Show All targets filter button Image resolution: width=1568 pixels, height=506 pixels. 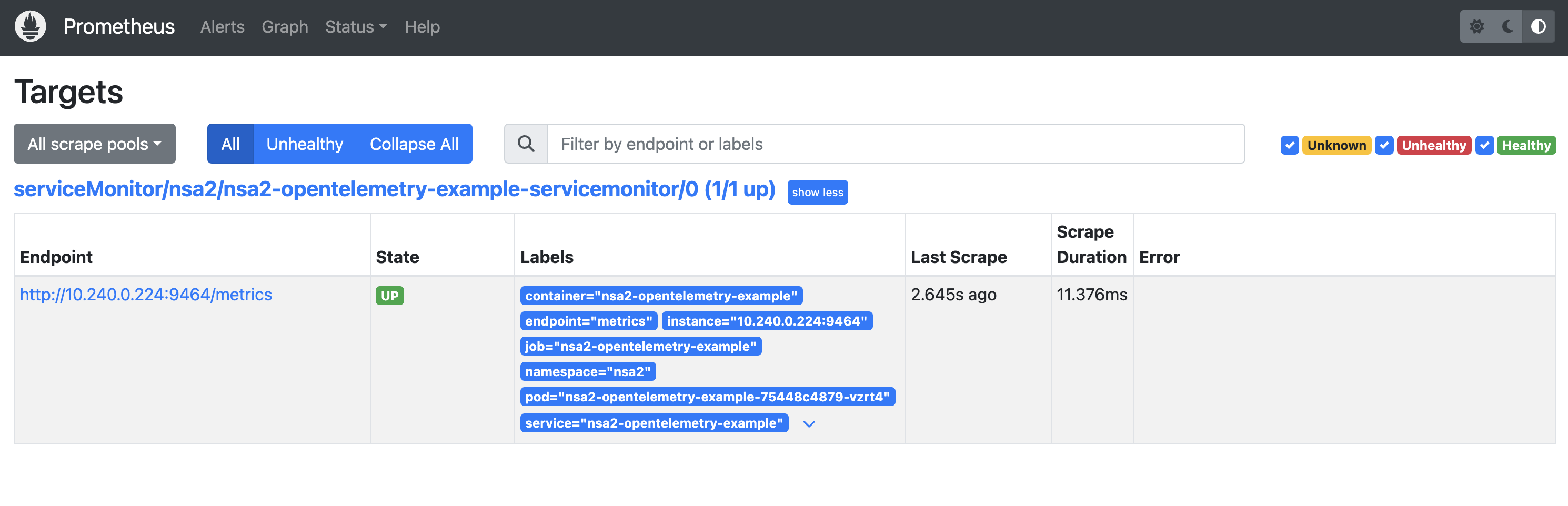[x=230, y=144]
